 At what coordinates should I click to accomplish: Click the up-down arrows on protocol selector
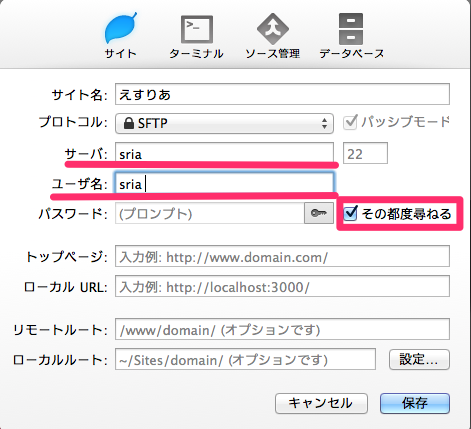click(324, 123)
